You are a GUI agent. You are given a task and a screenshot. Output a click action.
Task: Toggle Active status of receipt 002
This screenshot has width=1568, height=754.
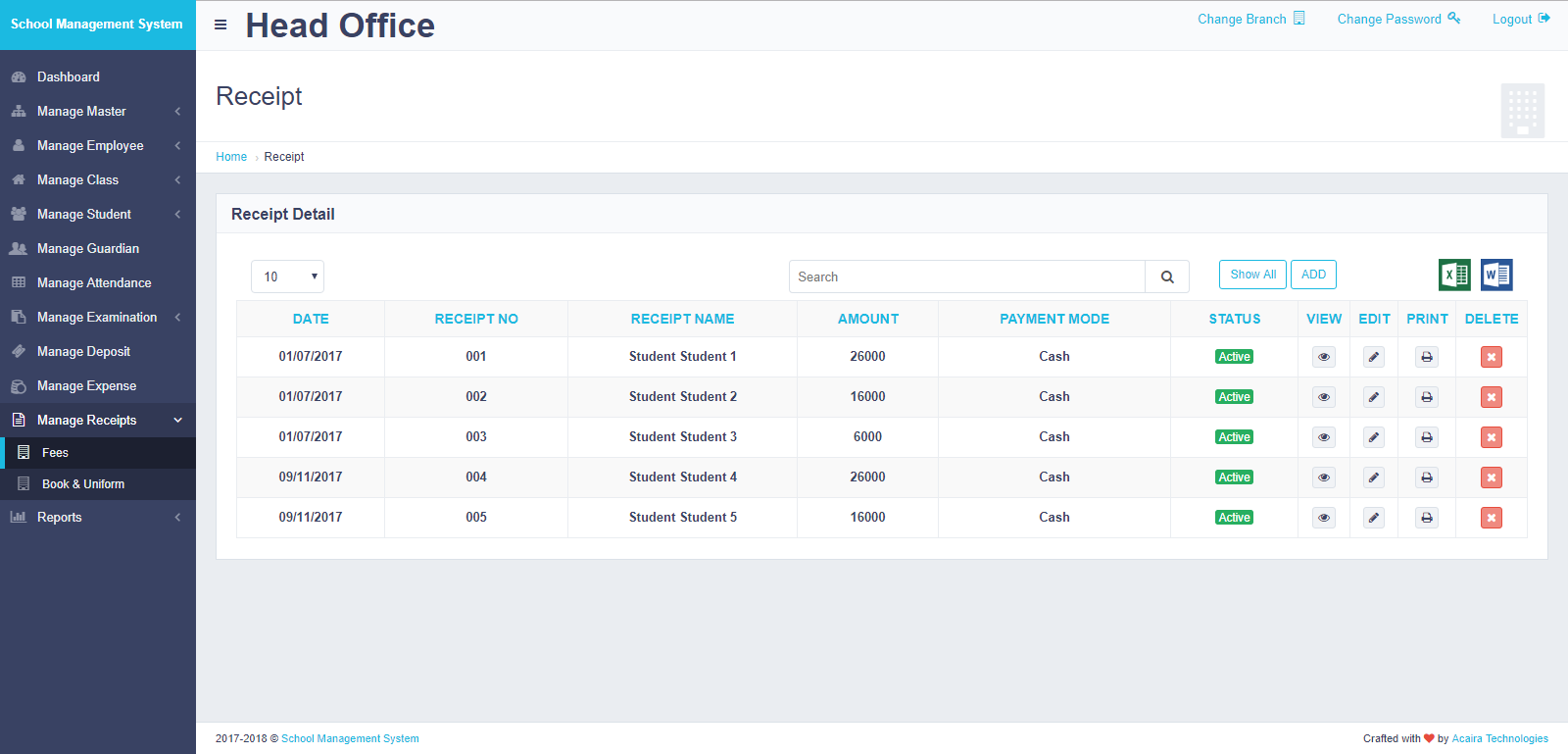pos(1234,397)
